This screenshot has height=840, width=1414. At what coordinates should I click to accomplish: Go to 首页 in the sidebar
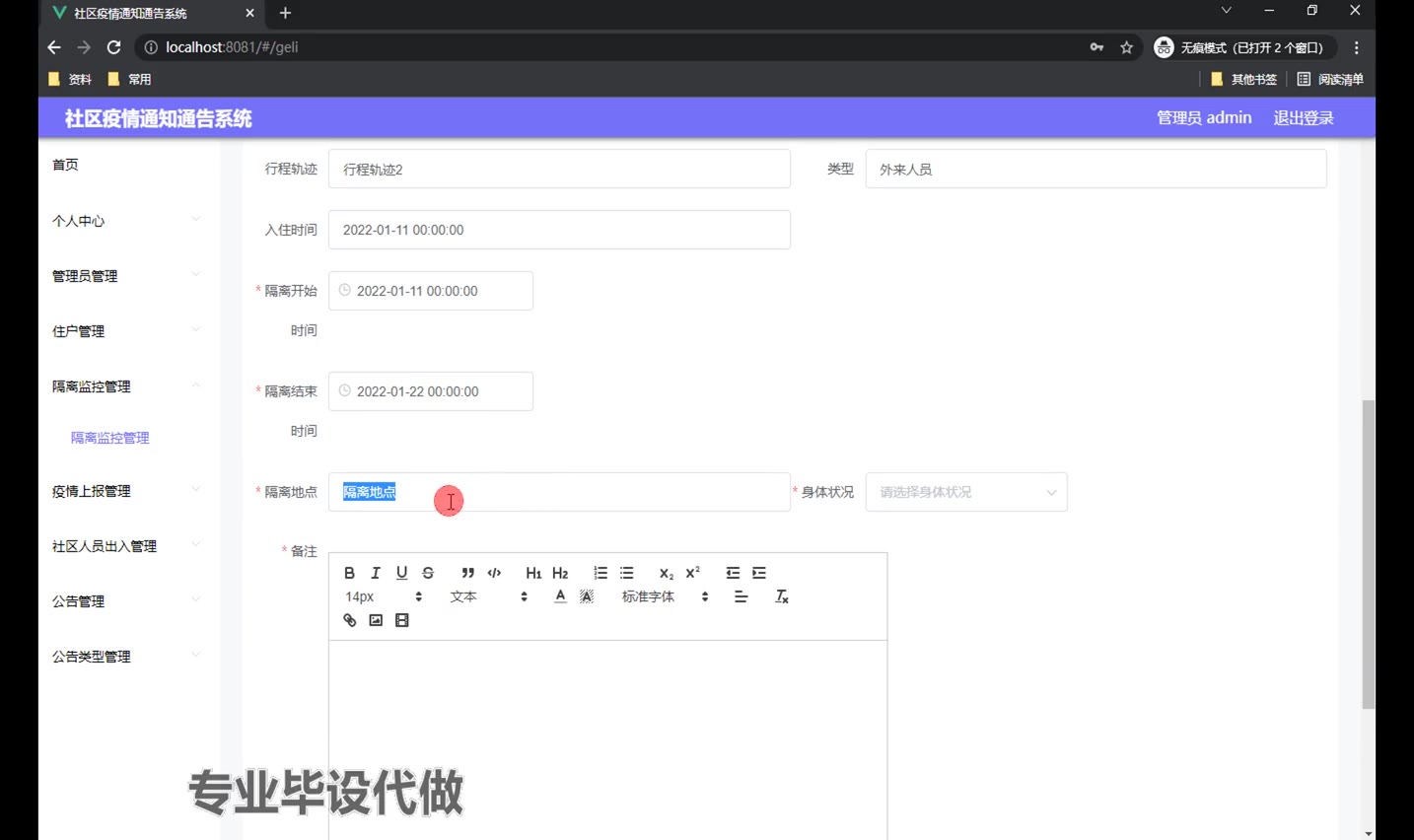(x=66, y=165)
